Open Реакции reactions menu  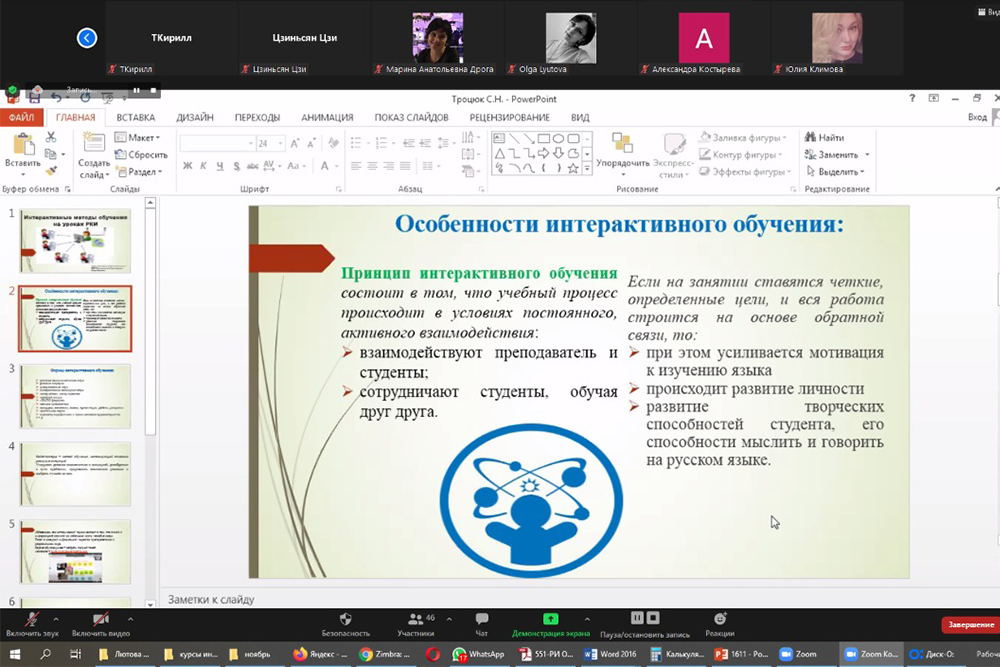(x=719, y=620)
